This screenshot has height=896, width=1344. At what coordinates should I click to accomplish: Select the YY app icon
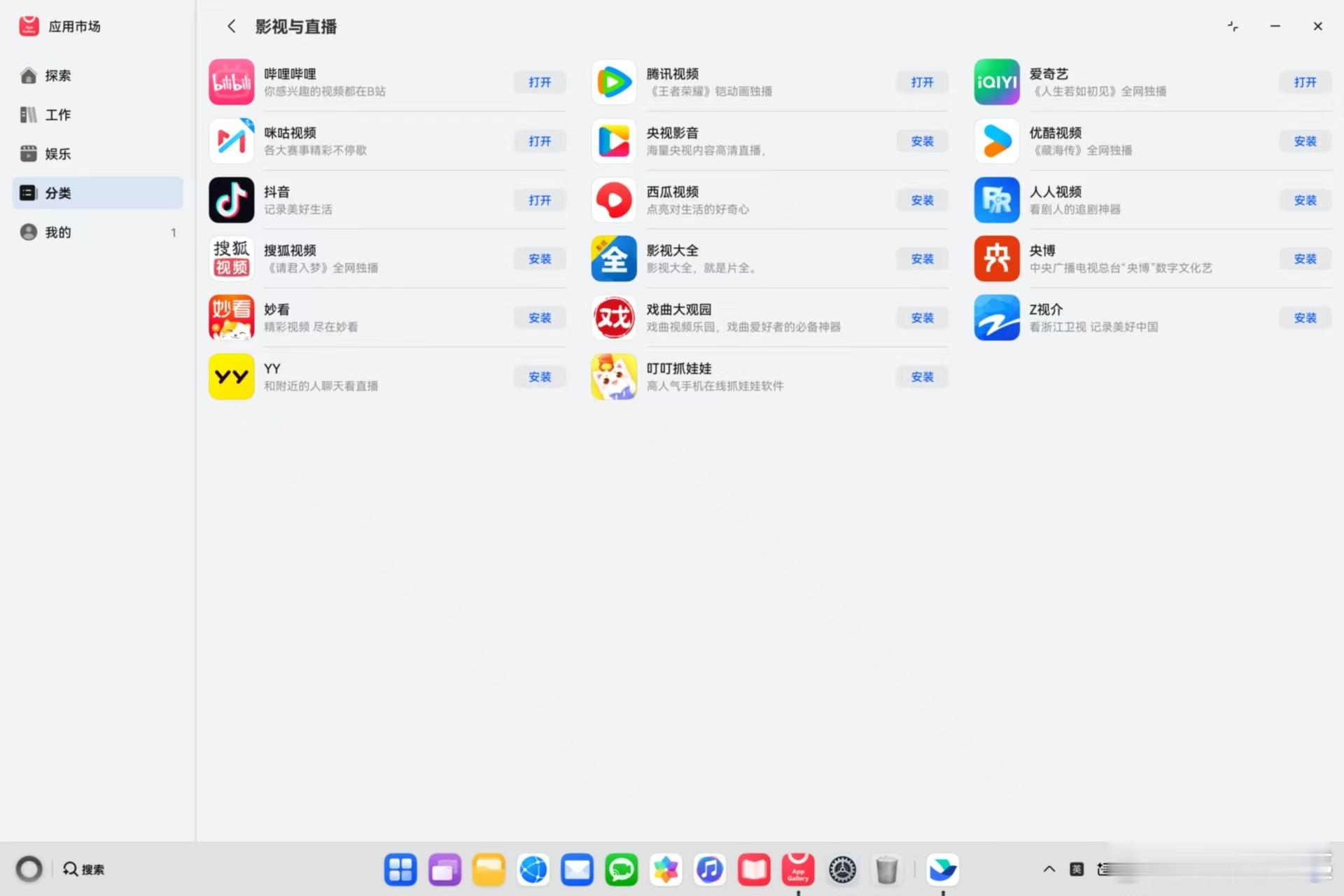231,377
